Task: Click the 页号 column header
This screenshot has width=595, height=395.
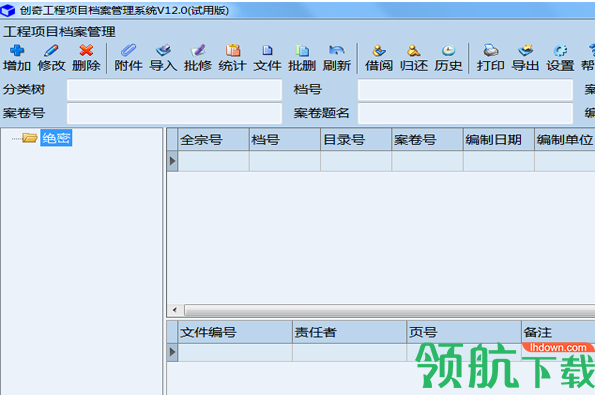Action: point(464,332)
